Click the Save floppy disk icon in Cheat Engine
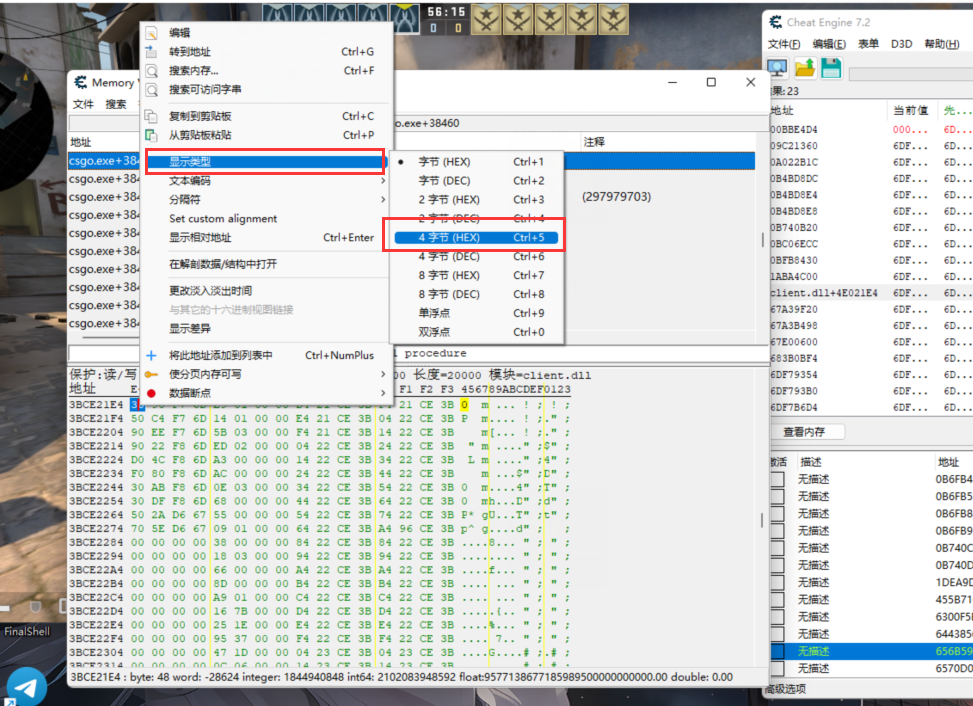Viewport: 973px width, 706px height. click(x=832, y=68)
